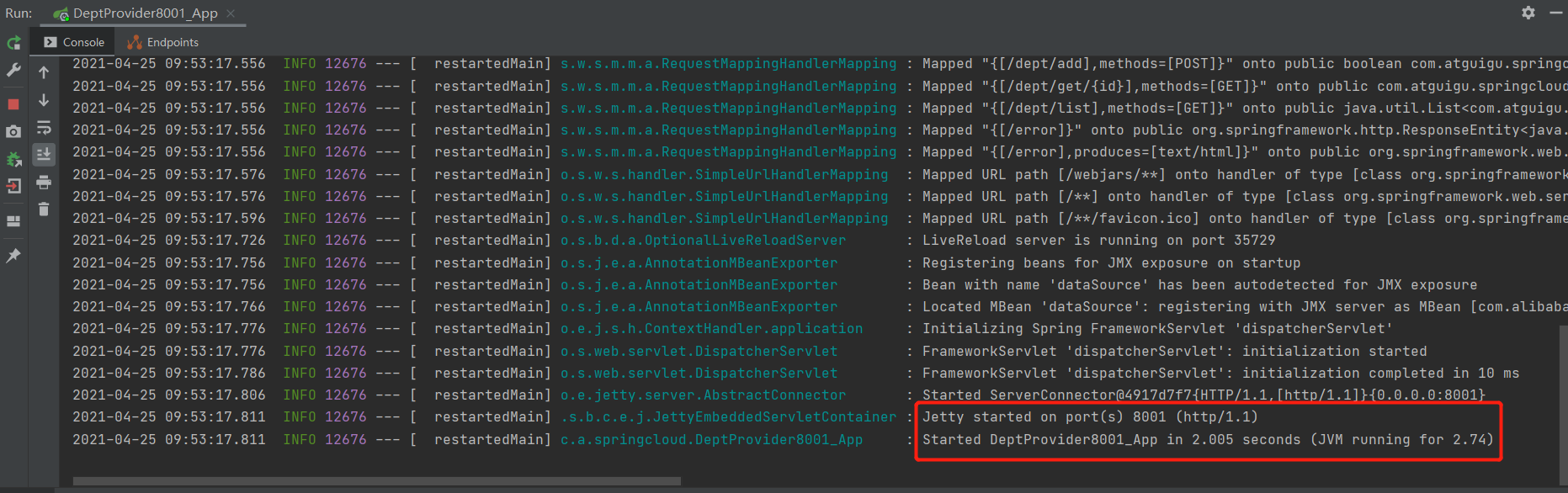
Task: Click 'Started DeptProvider8001_App in 2.005 seconds' line
Action: click(1208, 439)
